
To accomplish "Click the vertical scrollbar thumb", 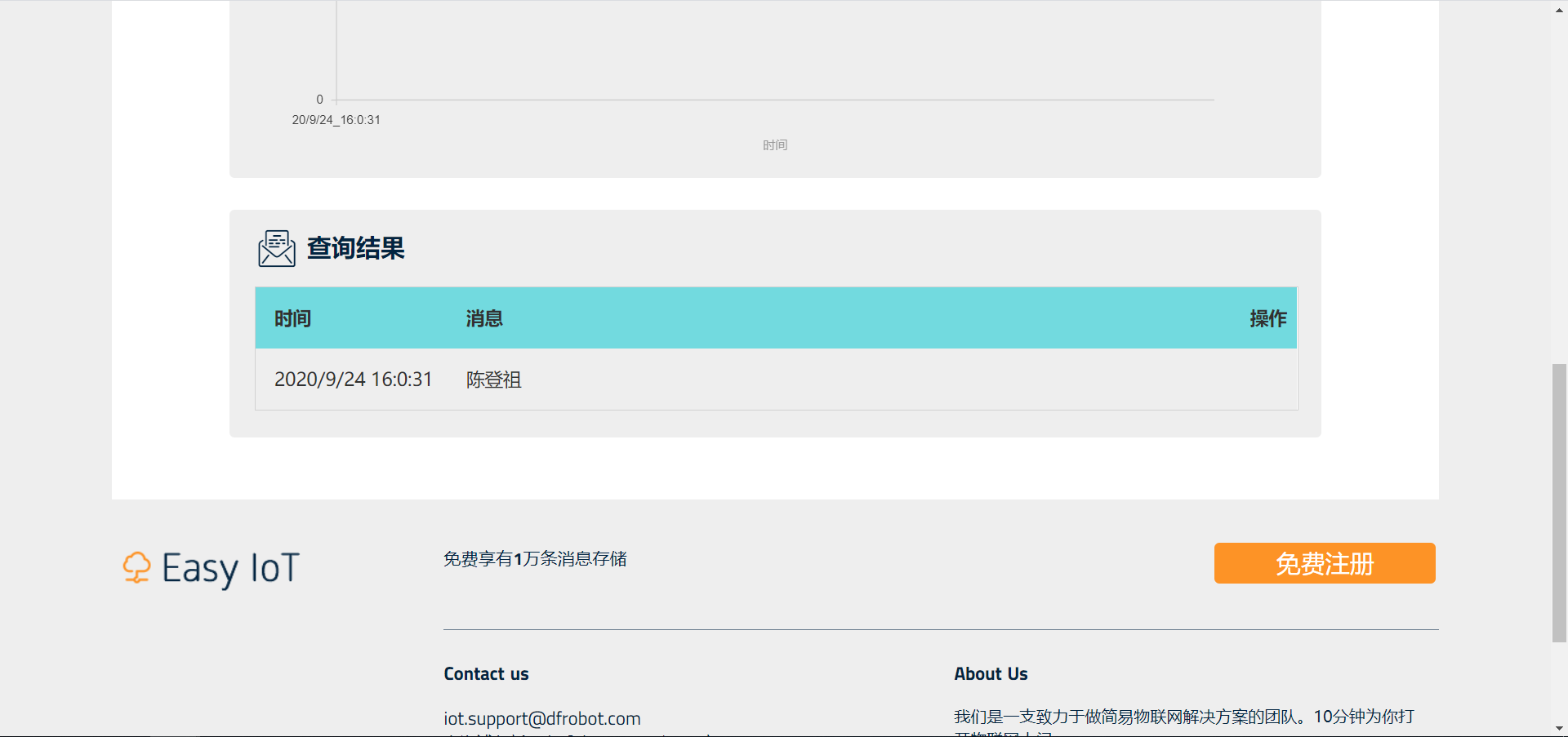I will pyautogui.click(x=1559, y=503).
